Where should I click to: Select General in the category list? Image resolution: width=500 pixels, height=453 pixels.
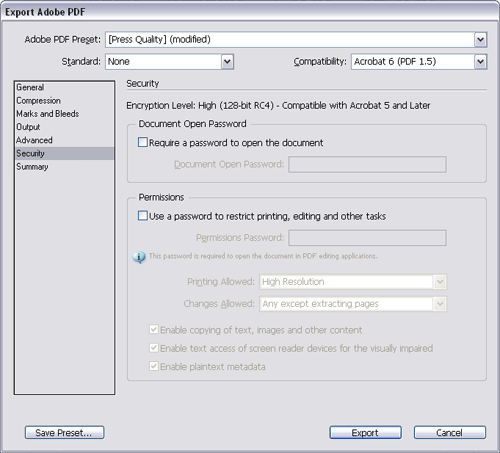pos(64,87)
